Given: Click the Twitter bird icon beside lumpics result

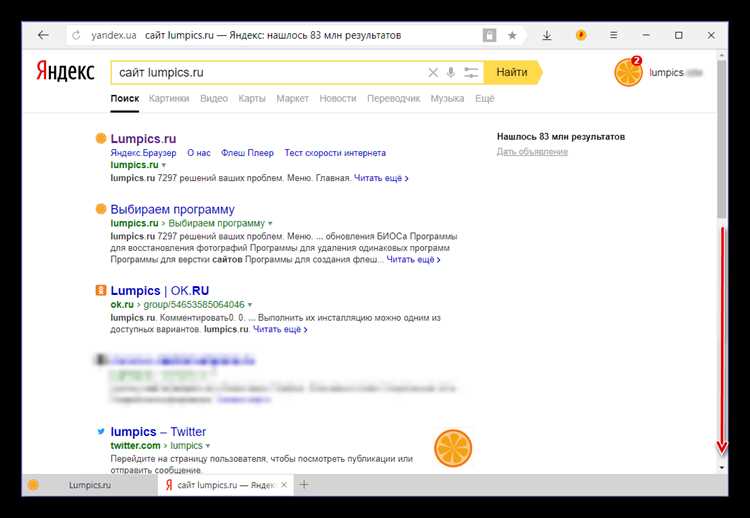Looking at the screenshot, I should (100, 431).
